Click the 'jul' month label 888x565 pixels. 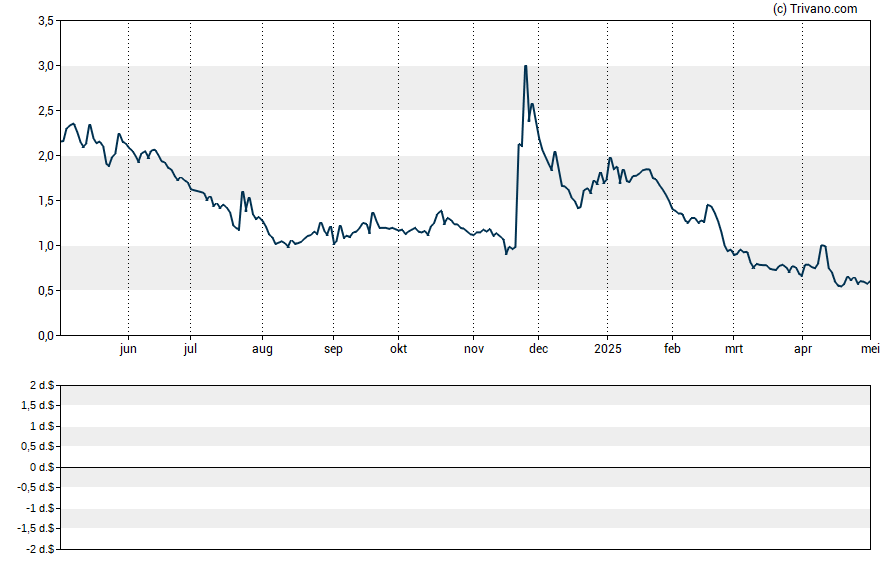pos(190,349)
